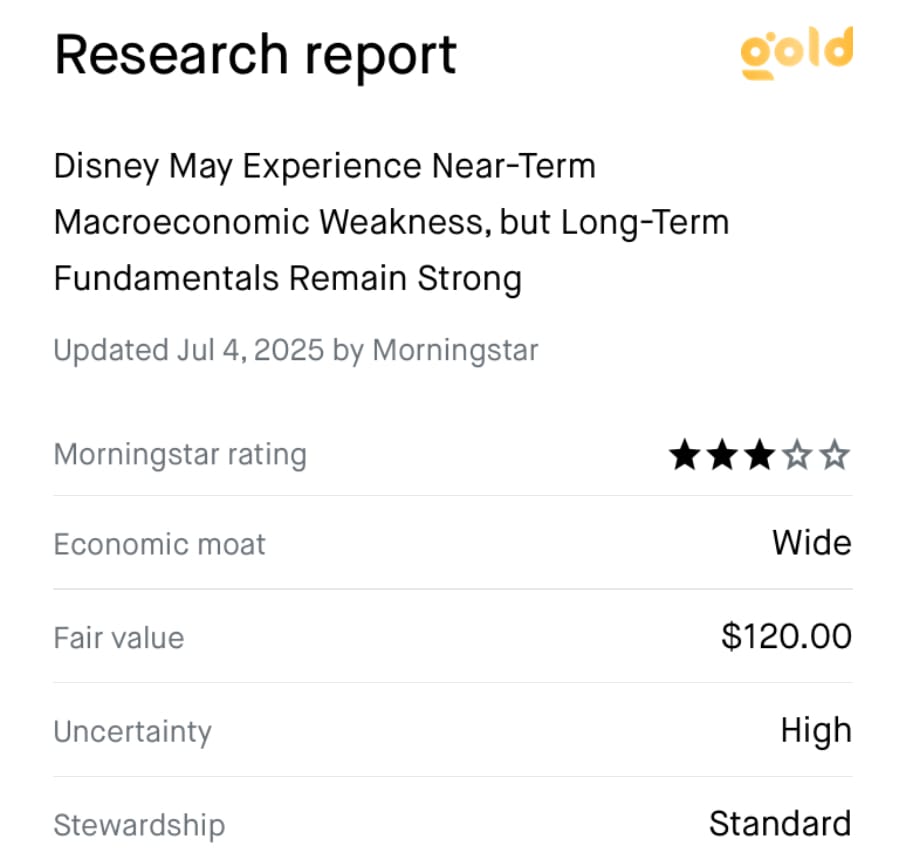Select the Stewardship label
903x862 pixels.
[x=139, y=825]
